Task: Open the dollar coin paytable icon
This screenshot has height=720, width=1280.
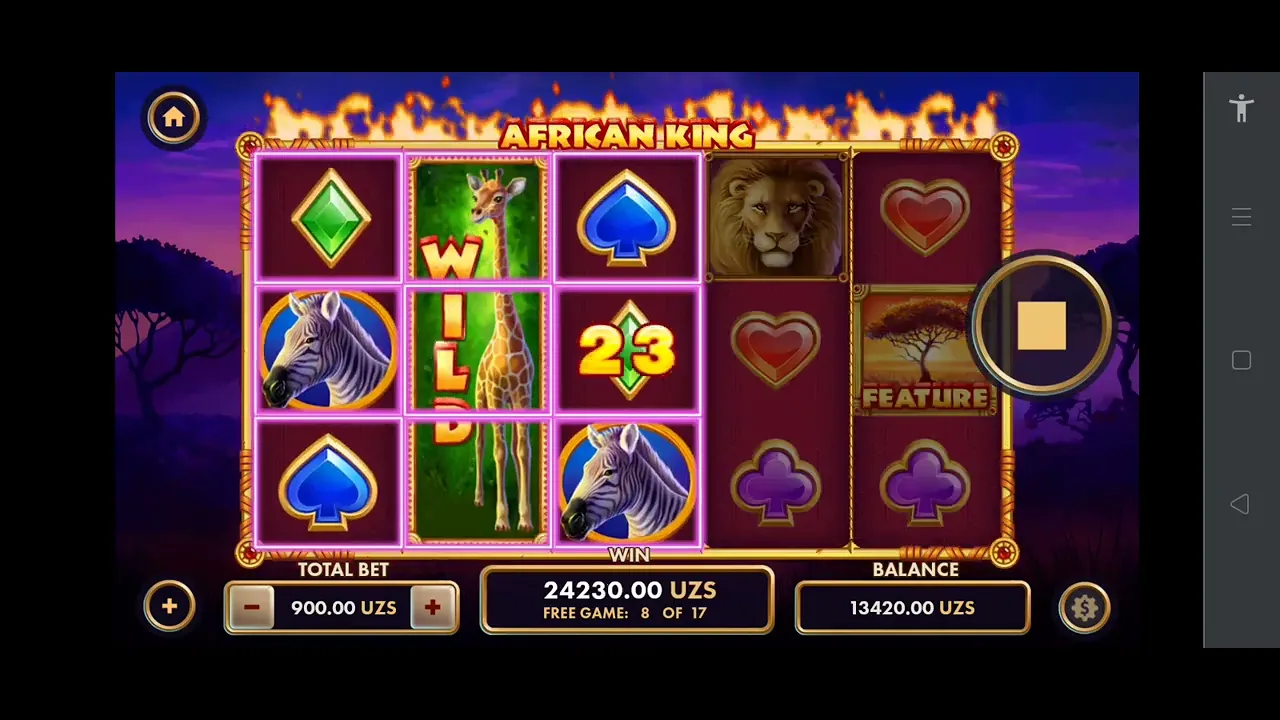Action: pyautogui.click(x=1085, y=608)
